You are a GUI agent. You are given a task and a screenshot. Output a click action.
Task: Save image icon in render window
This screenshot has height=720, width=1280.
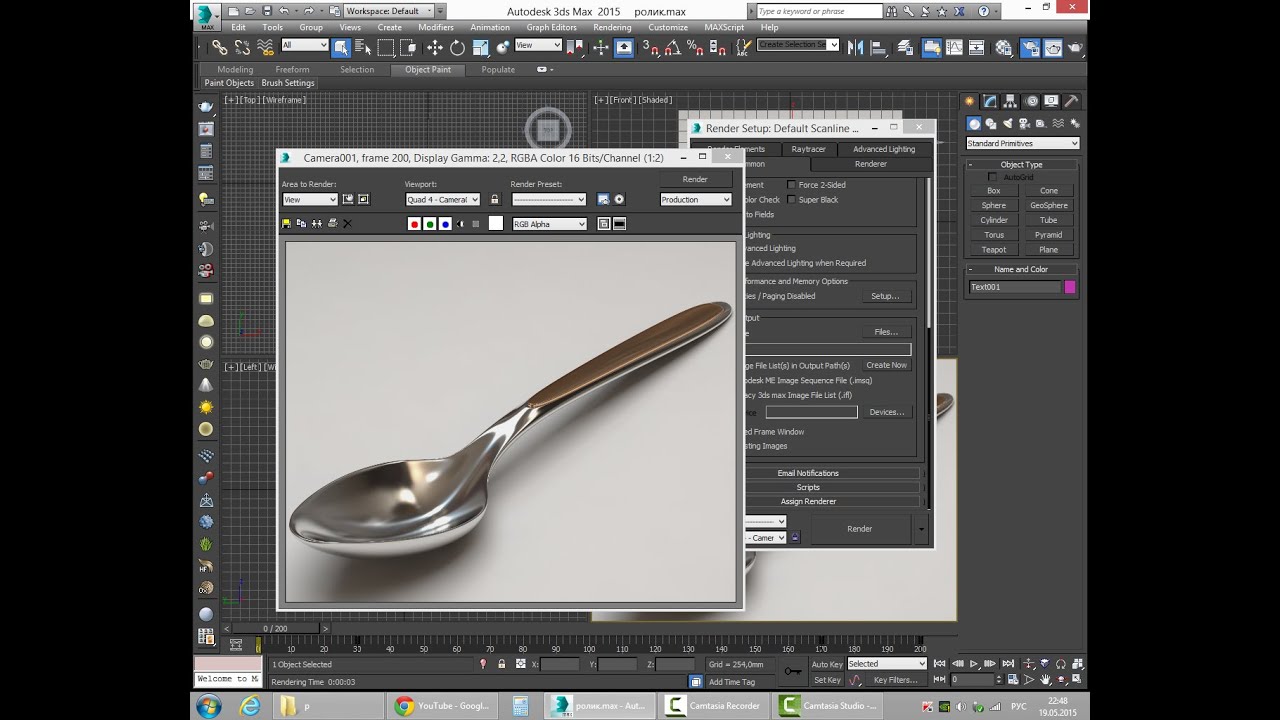pyautogui.click(x=287, y=224)
